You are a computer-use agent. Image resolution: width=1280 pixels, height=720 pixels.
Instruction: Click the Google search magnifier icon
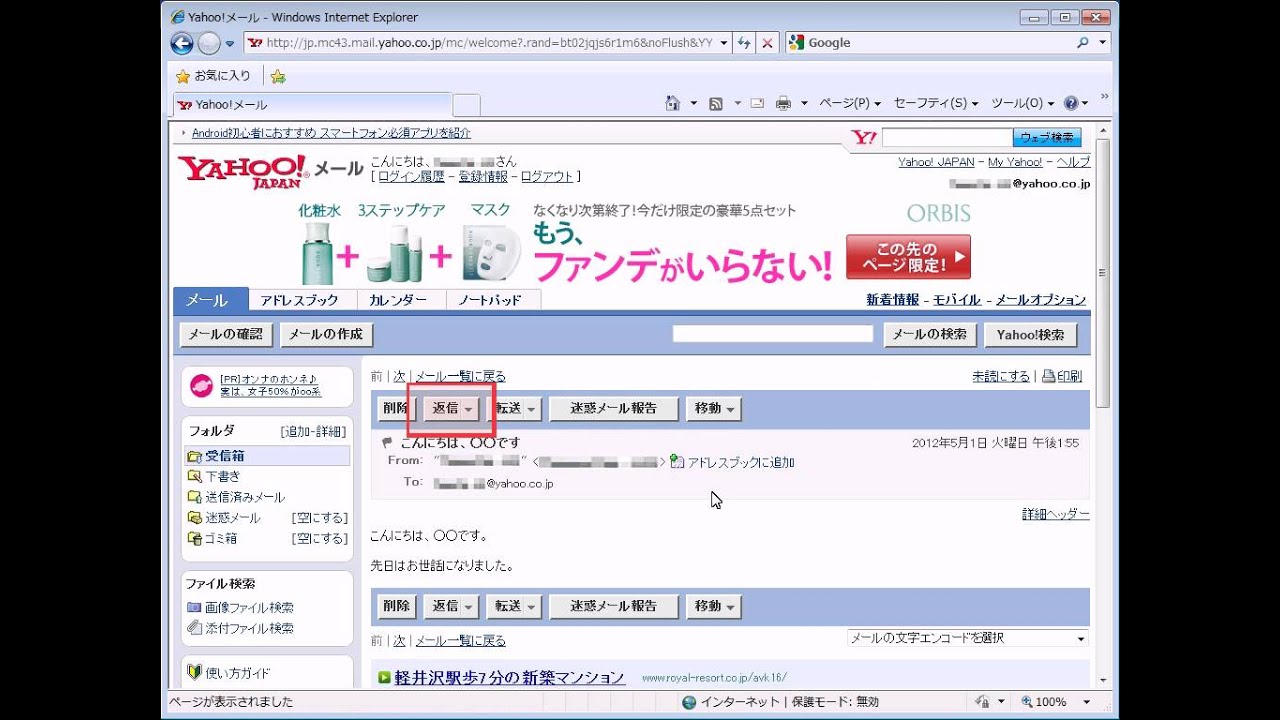(x=1083, y=43)
